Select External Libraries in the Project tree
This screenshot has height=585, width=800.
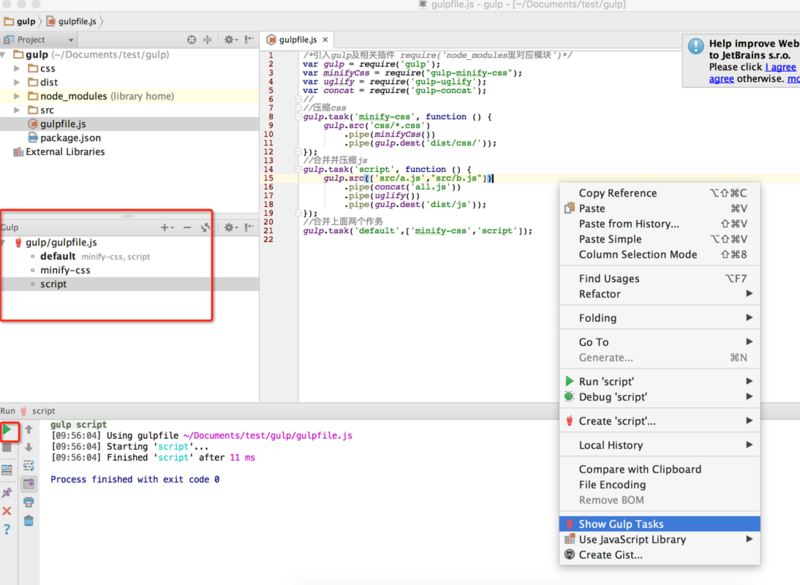point(65,151)
